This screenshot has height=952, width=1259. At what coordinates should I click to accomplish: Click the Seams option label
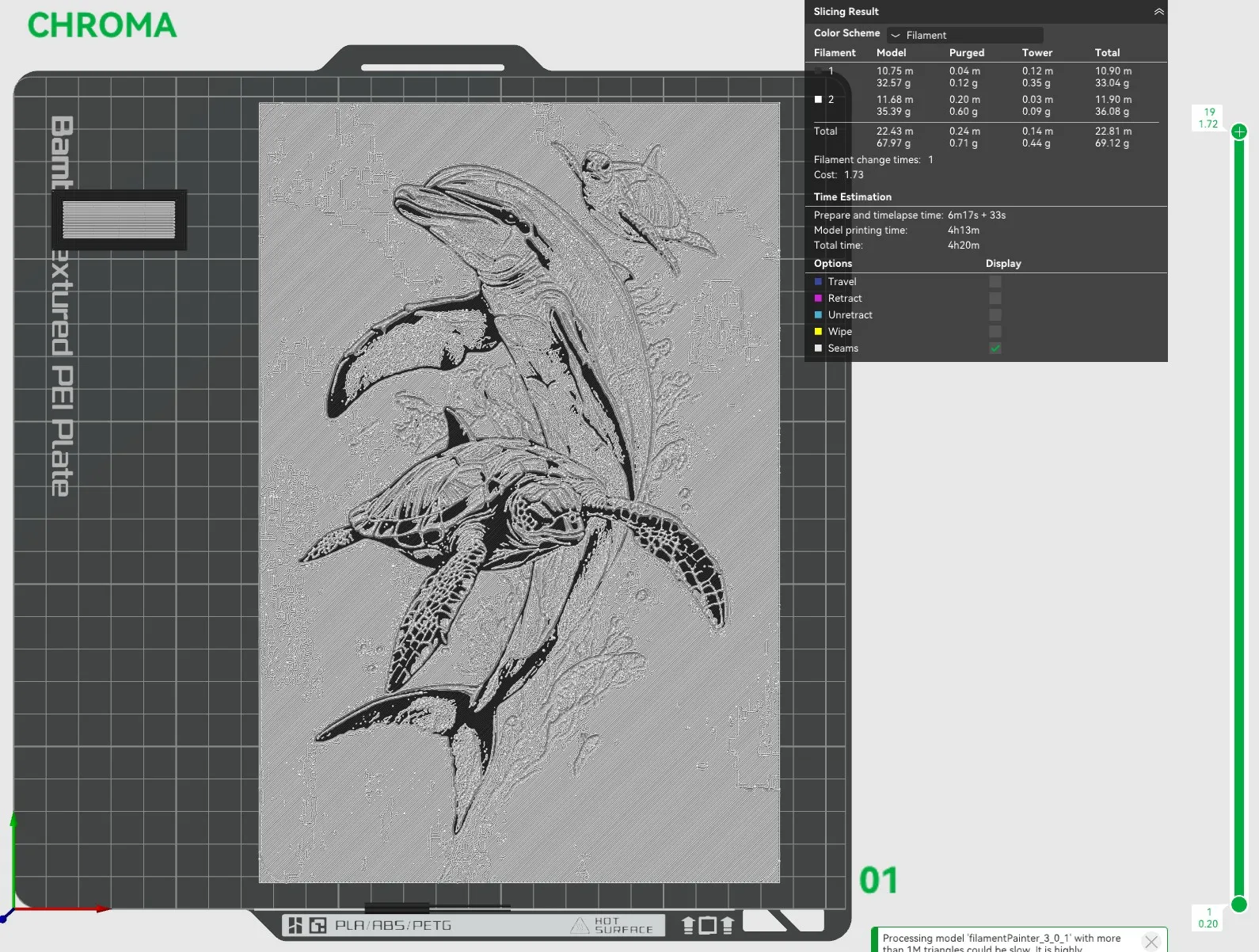[843, 348]
